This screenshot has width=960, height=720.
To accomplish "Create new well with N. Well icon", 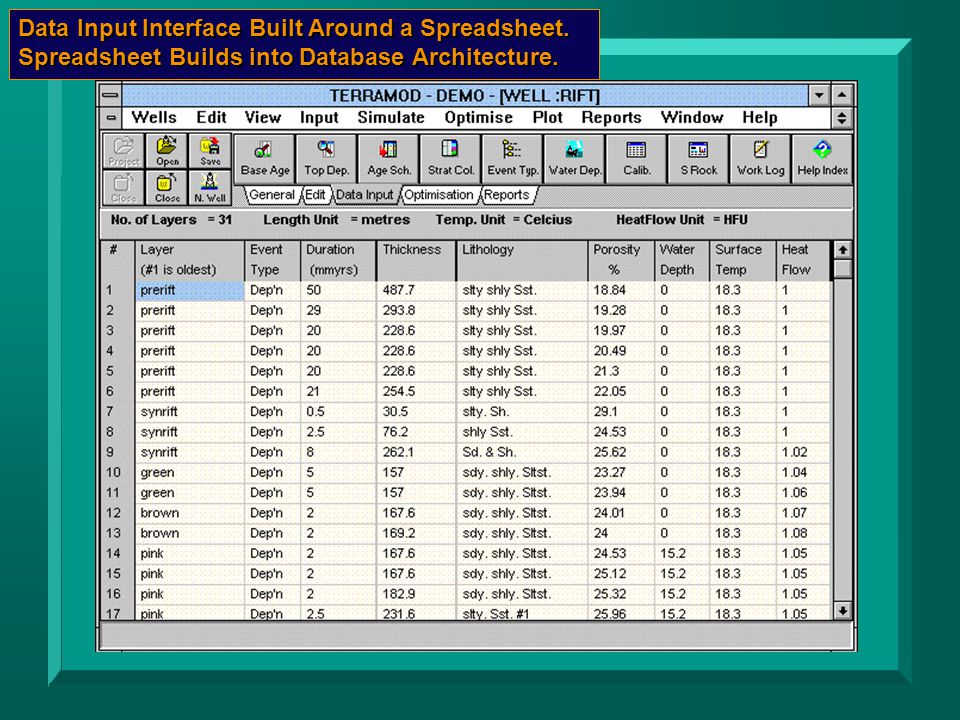I will [x=210, y=187].
